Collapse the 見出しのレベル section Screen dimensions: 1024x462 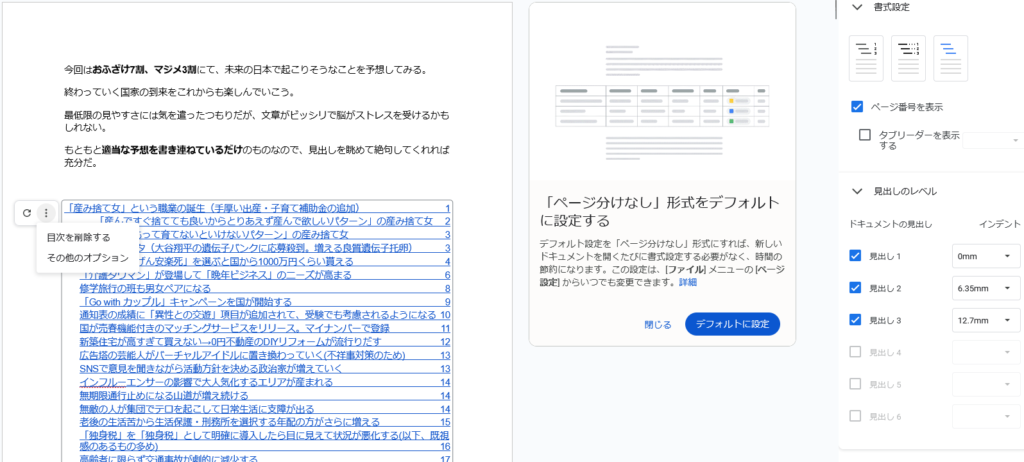[x=856, y=191]
